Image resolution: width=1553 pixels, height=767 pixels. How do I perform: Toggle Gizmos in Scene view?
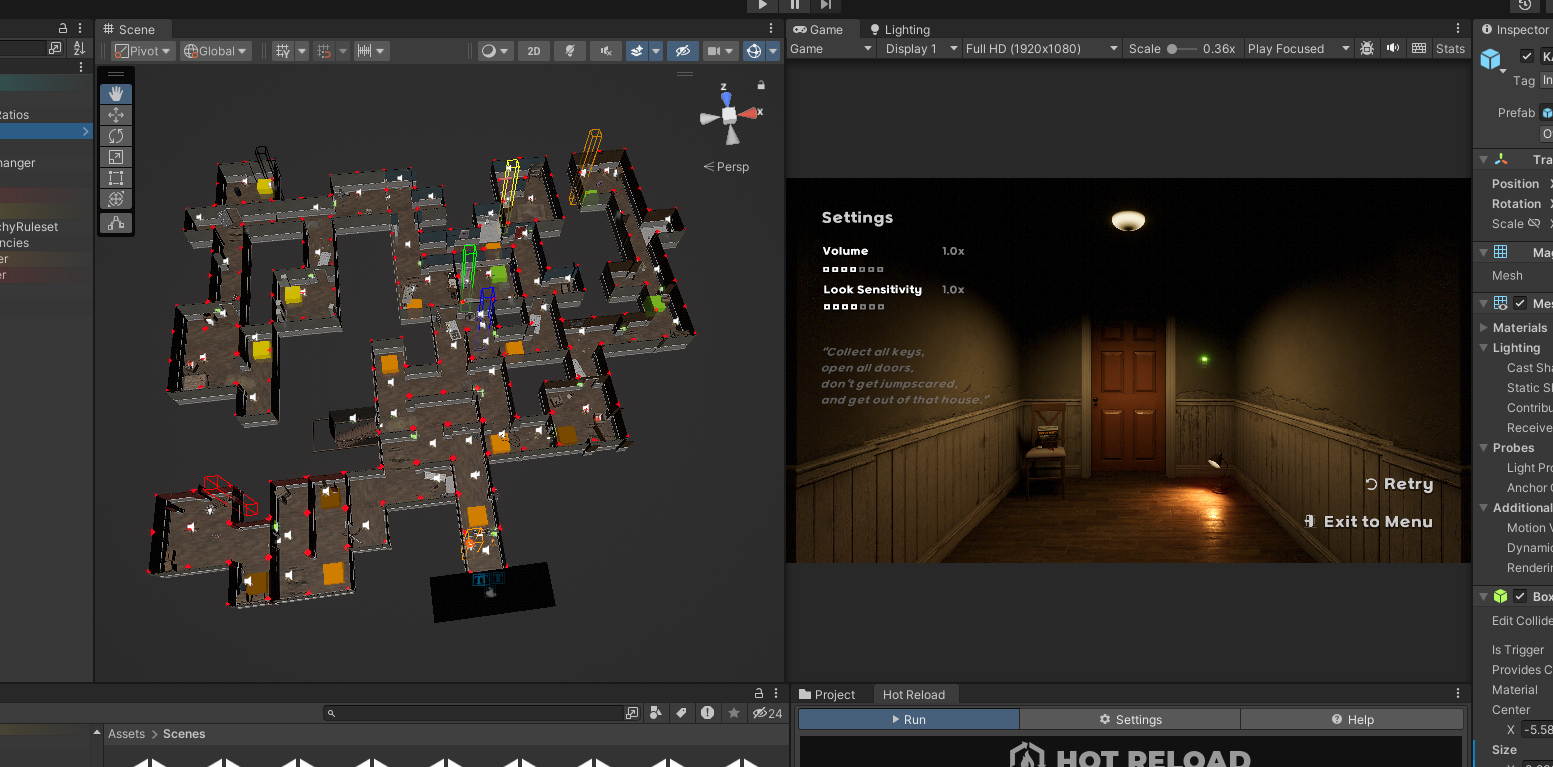pos(754,51)
